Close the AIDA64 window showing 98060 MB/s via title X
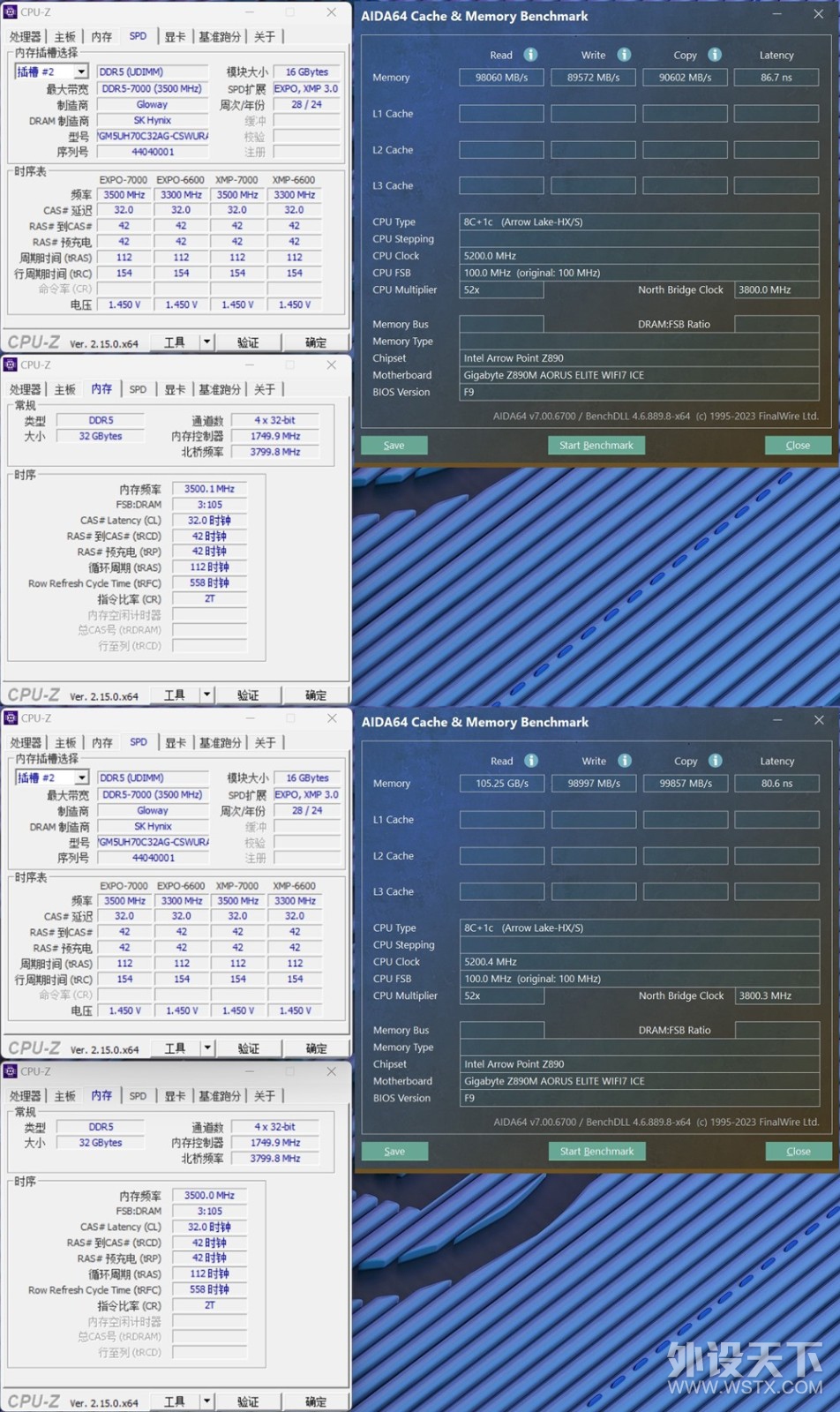This screenshot has height=1412, width=840. [818, 14]
